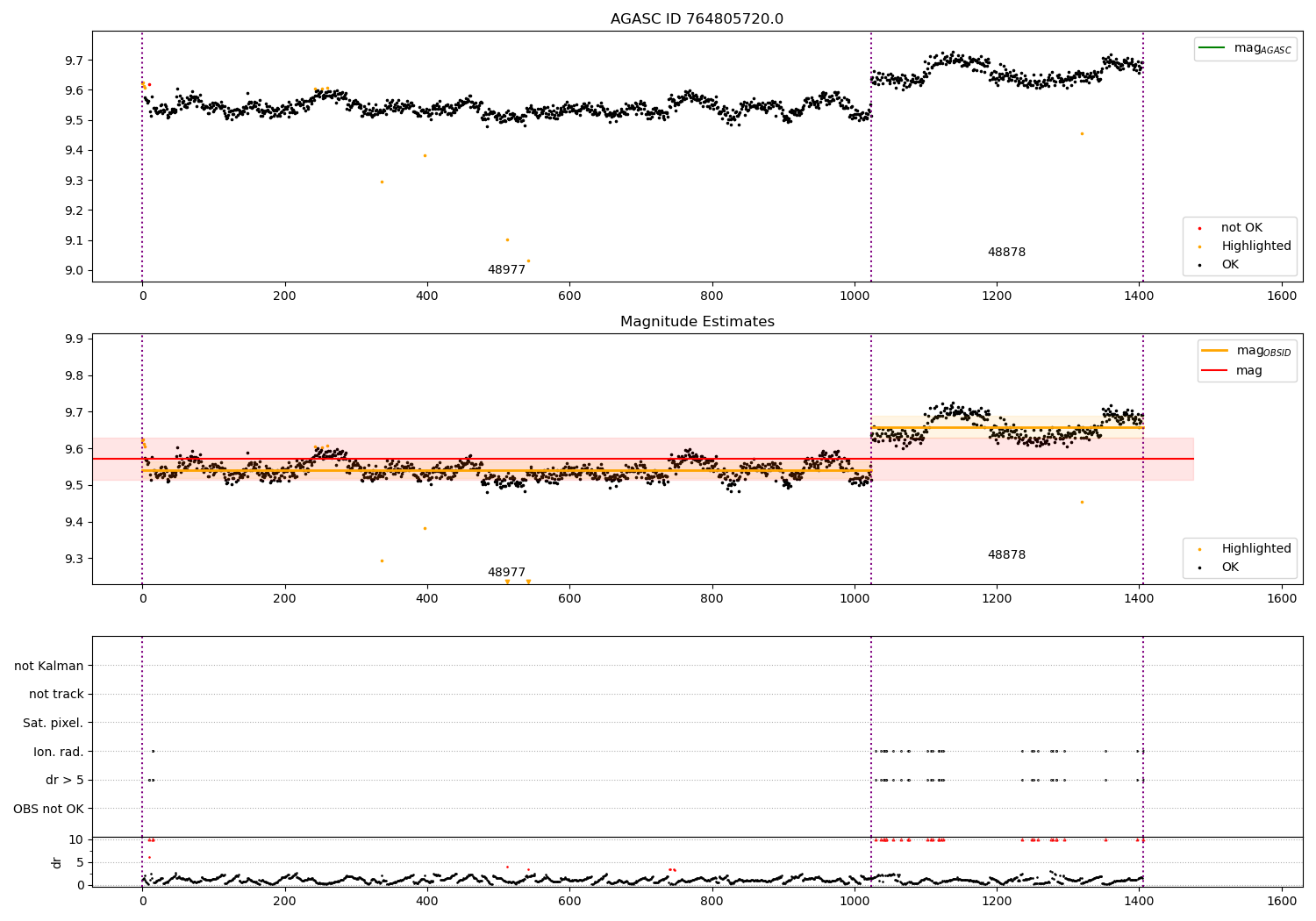1316x921 pixels.
Task: Click the "9.0" y-axis tick label
Action: pyautogui.click(x=74, y=271)
